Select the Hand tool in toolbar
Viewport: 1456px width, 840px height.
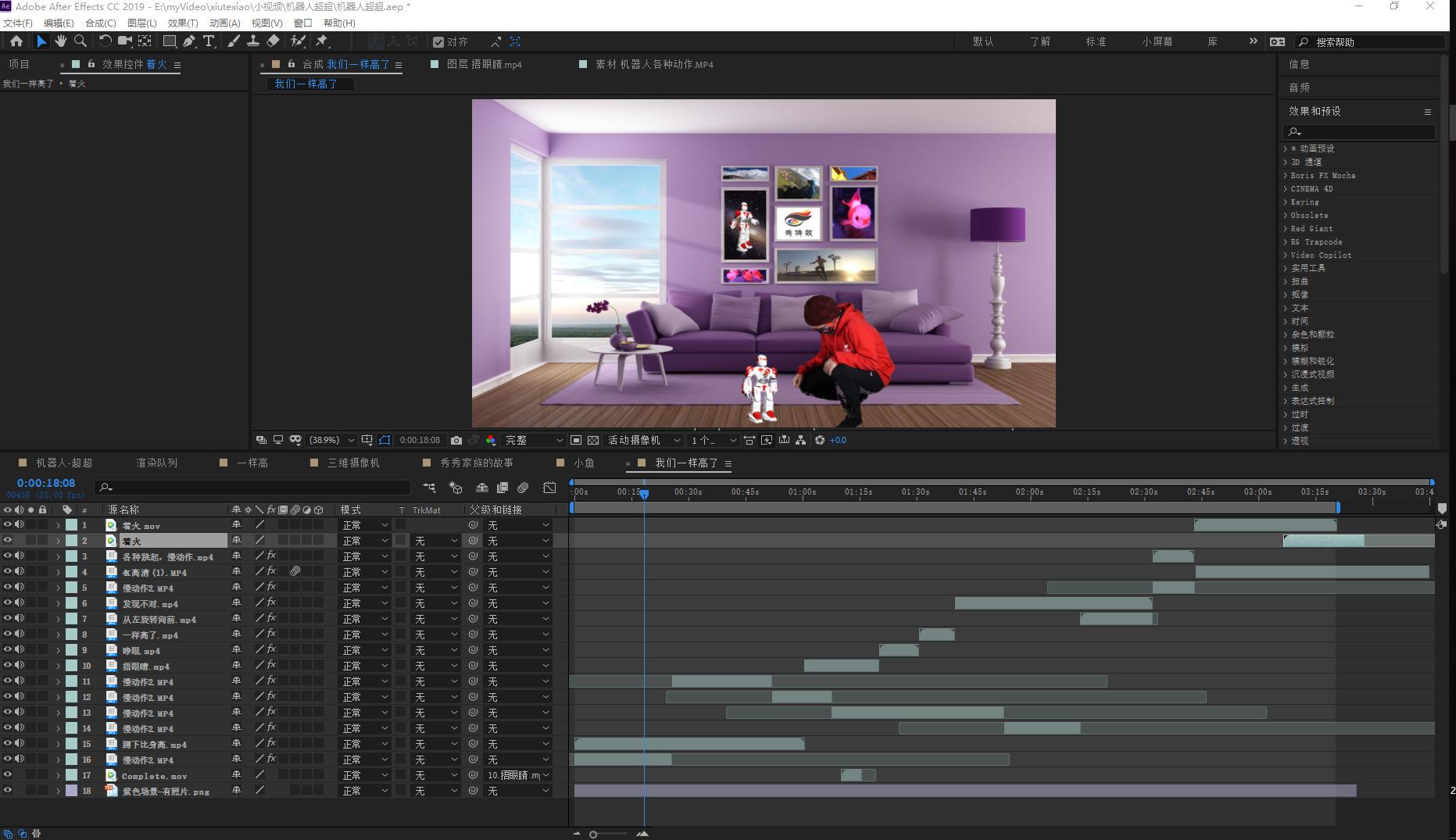tap(60, 41)
